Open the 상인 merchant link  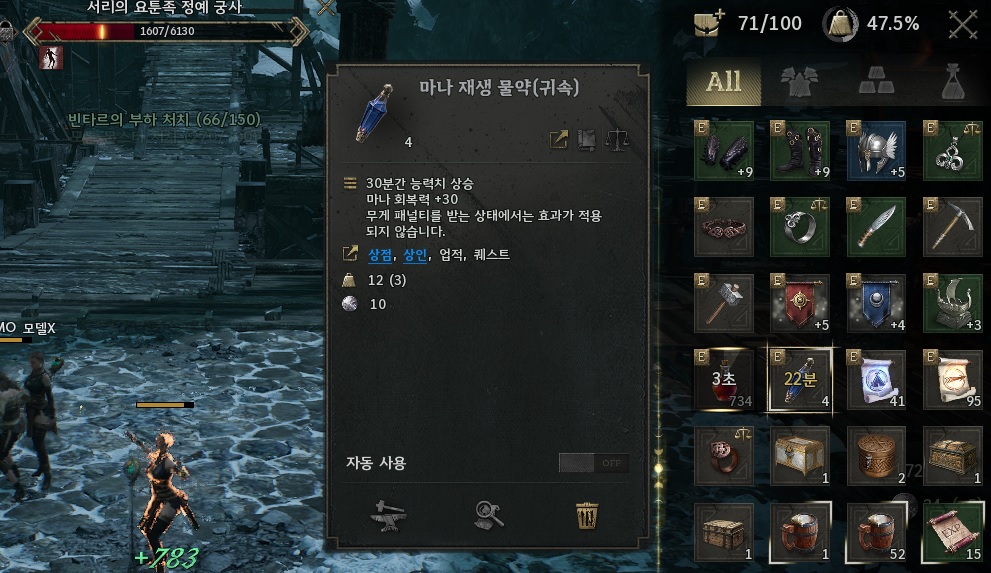click(415, 255)
